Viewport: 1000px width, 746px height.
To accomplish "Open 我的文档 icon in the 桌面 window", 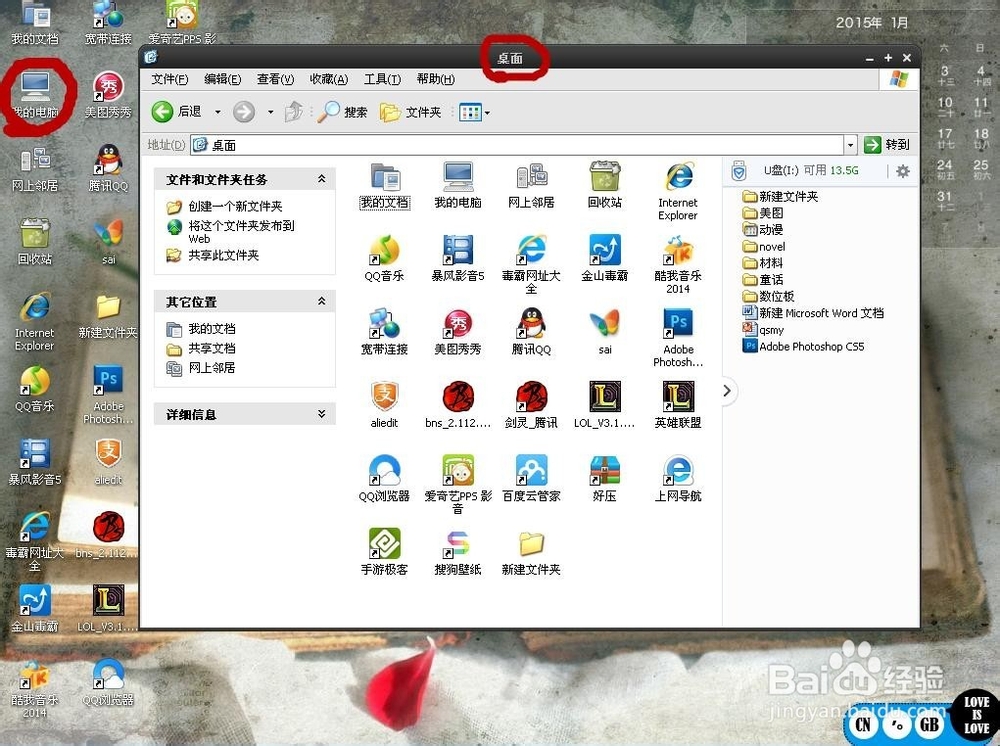I will coord(384,186).
